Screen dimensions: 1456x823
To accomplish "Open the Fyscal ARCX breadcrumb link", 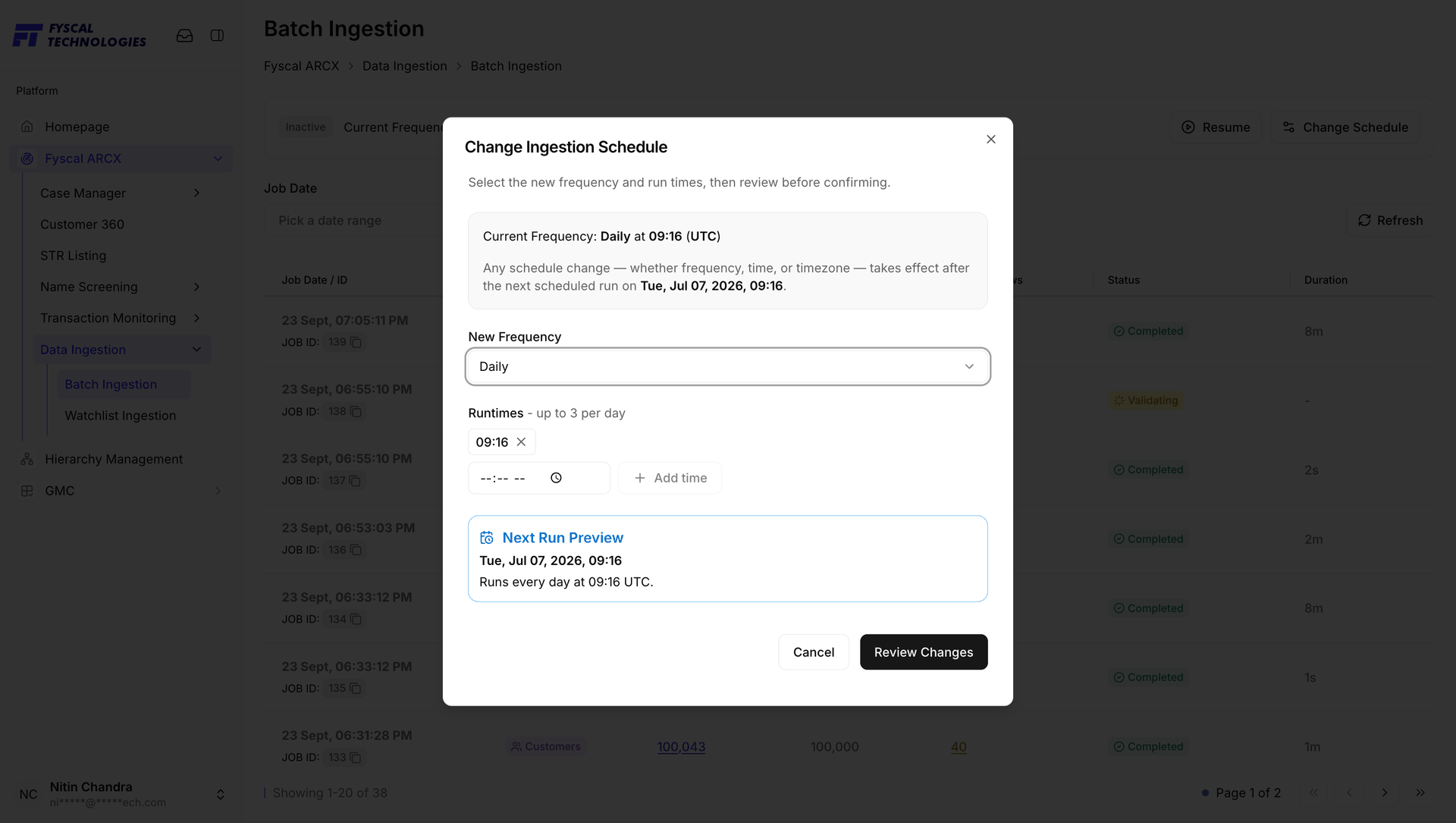I will (301, 66).
